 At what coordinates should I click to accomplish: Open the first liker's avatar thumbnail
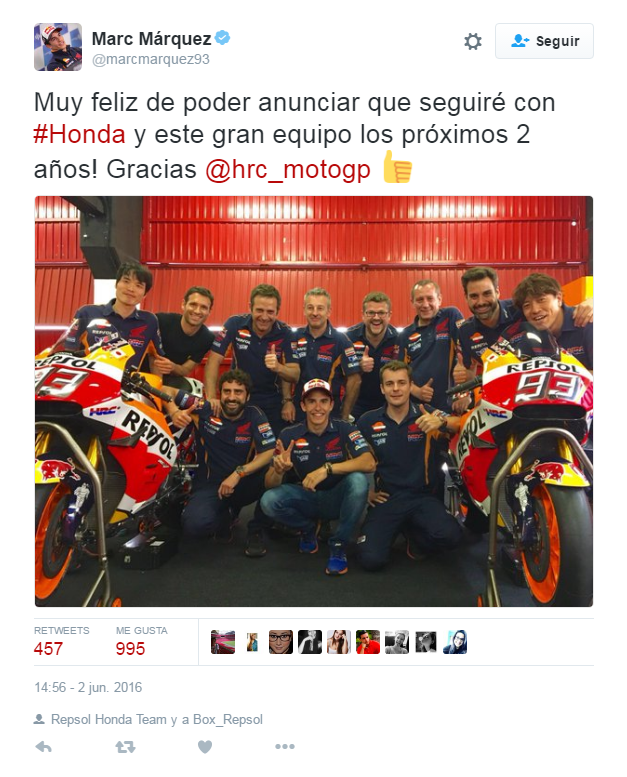[x=223, y=642]
